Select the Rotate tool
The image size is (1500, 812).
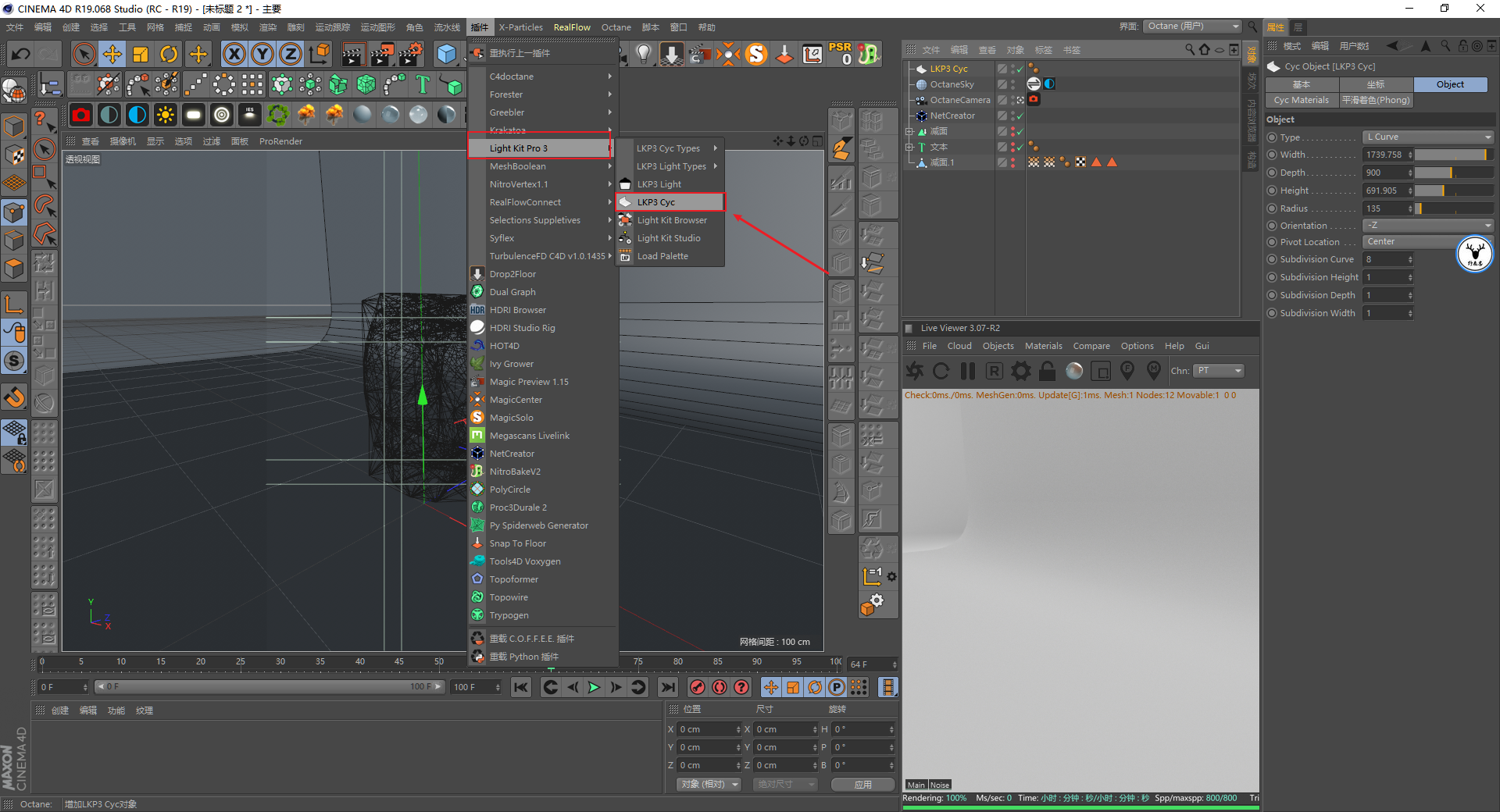(x=169, y=54)
